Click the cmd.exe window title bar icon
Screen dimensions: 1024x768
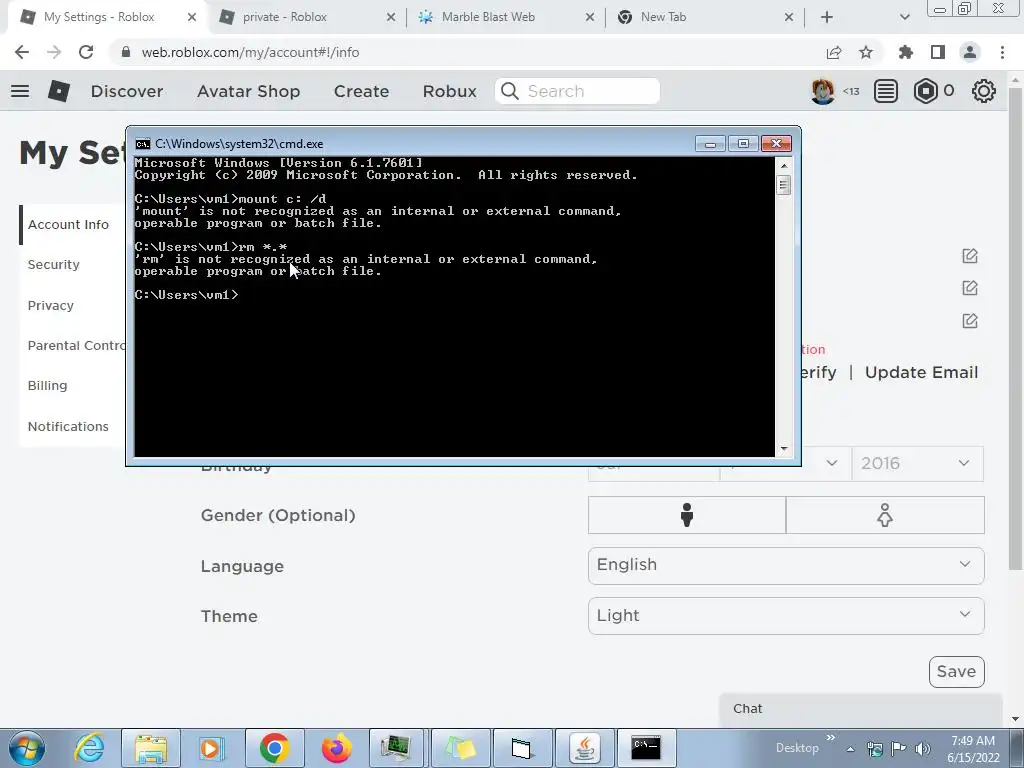point(142,144)
